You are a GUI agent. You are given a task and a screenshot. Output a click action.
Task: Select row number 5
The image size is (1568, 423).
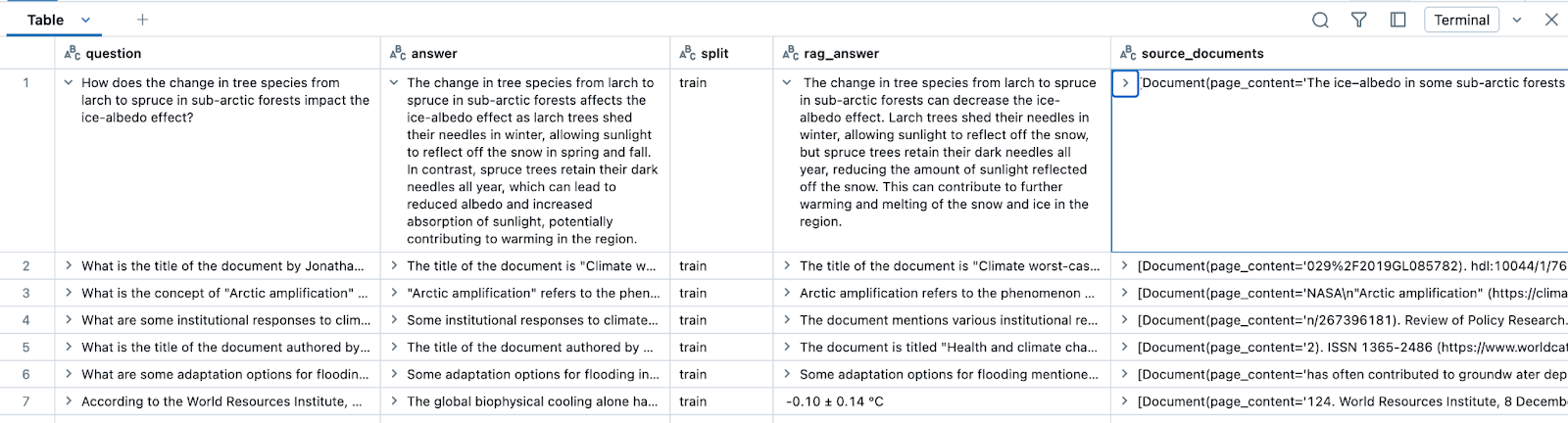click(x=26, y=347)
